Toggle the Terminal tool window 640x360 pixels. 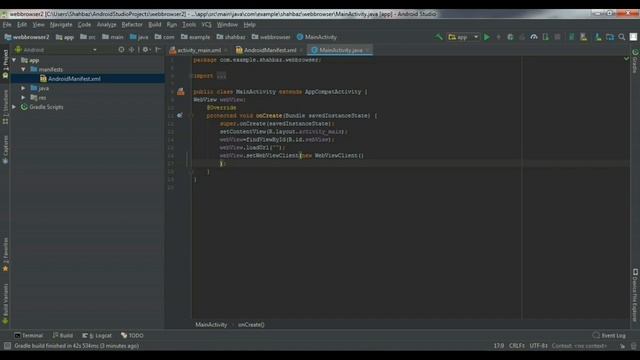click(29, 336)
